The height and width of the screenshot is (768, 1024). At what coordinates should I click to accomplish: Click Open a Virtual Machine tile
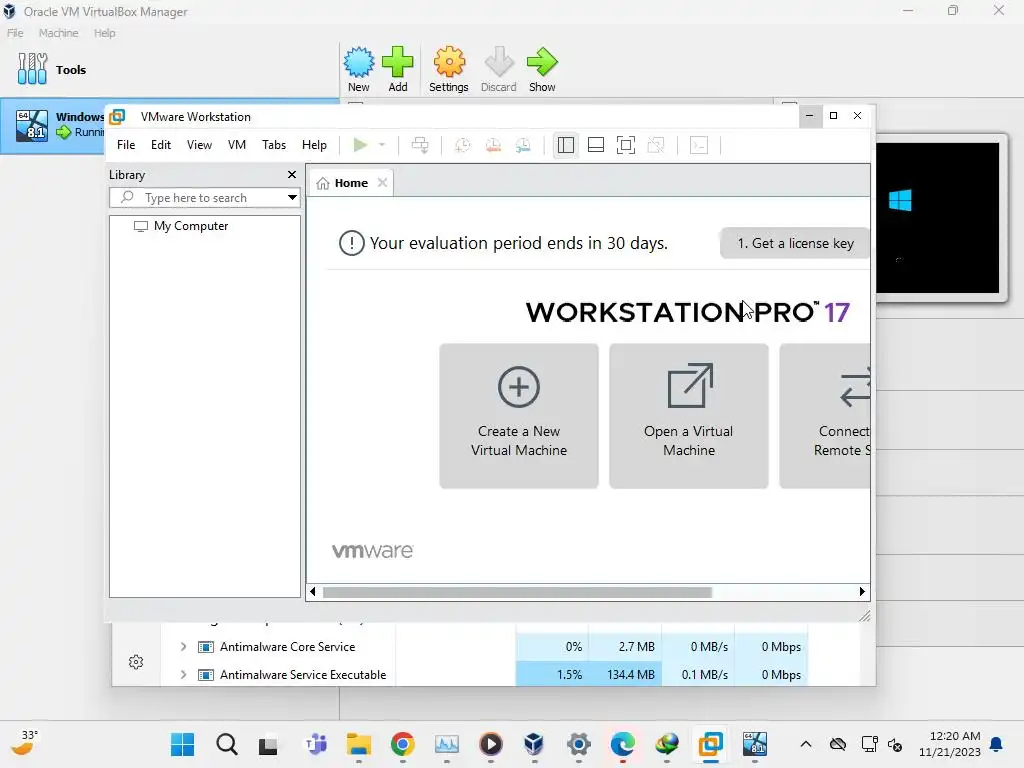688,415
